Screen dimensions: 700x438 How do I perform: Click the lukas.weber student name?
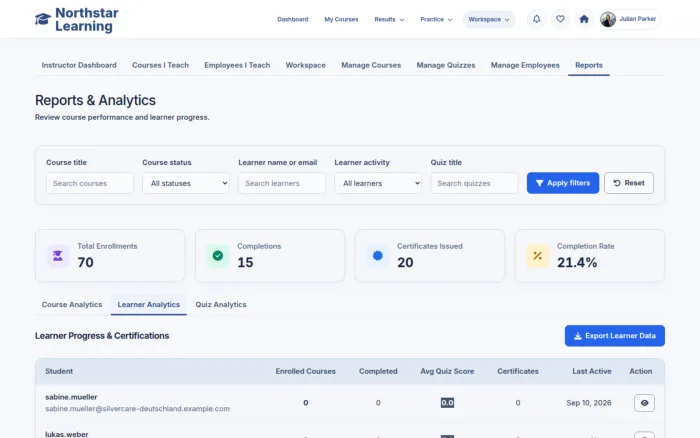(x=67, y=434)
